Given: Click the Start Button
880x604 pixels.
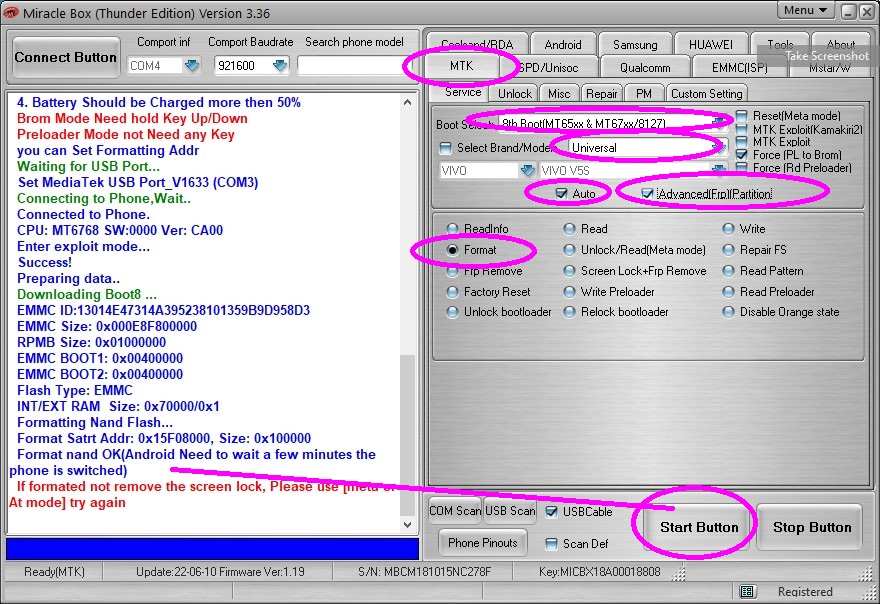Looking at the screenshot, I should pyautogui.click(x=699, y=527).
